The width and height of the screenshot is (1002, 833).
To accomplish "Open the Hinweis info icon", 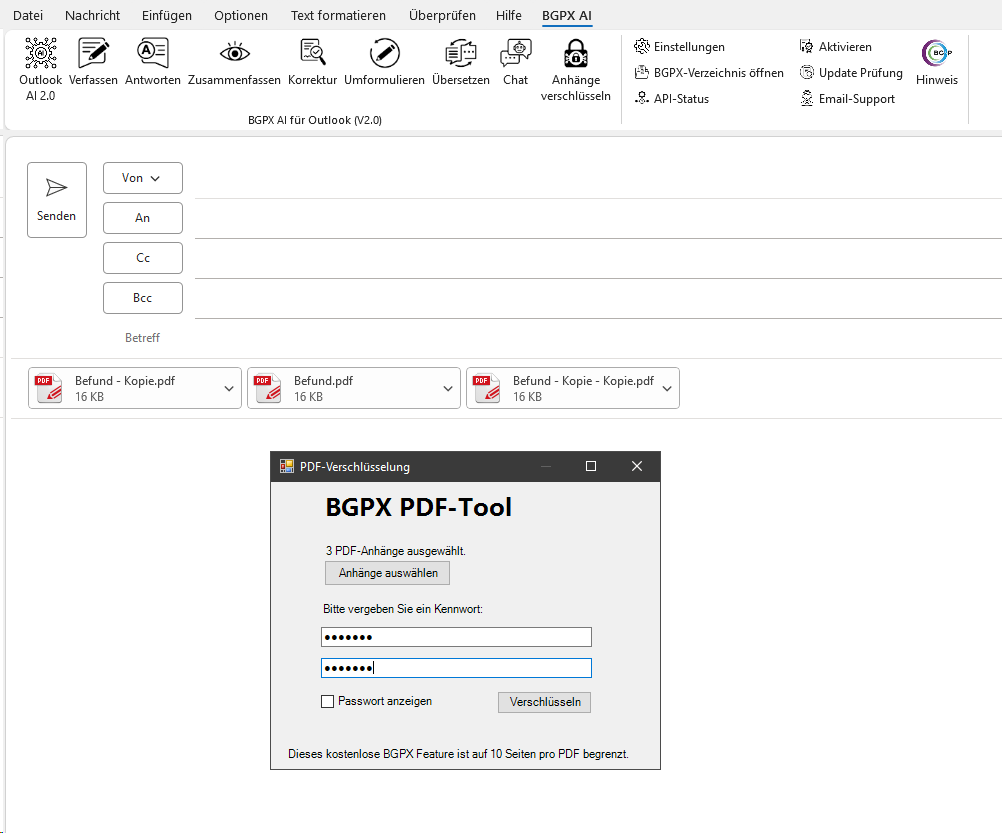I will click(x=937, y=55).
